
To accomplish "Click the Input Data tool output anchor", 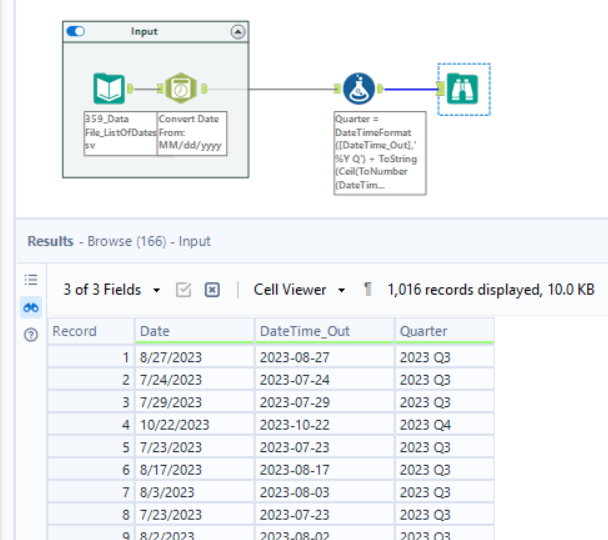I will tap(130, 89).
